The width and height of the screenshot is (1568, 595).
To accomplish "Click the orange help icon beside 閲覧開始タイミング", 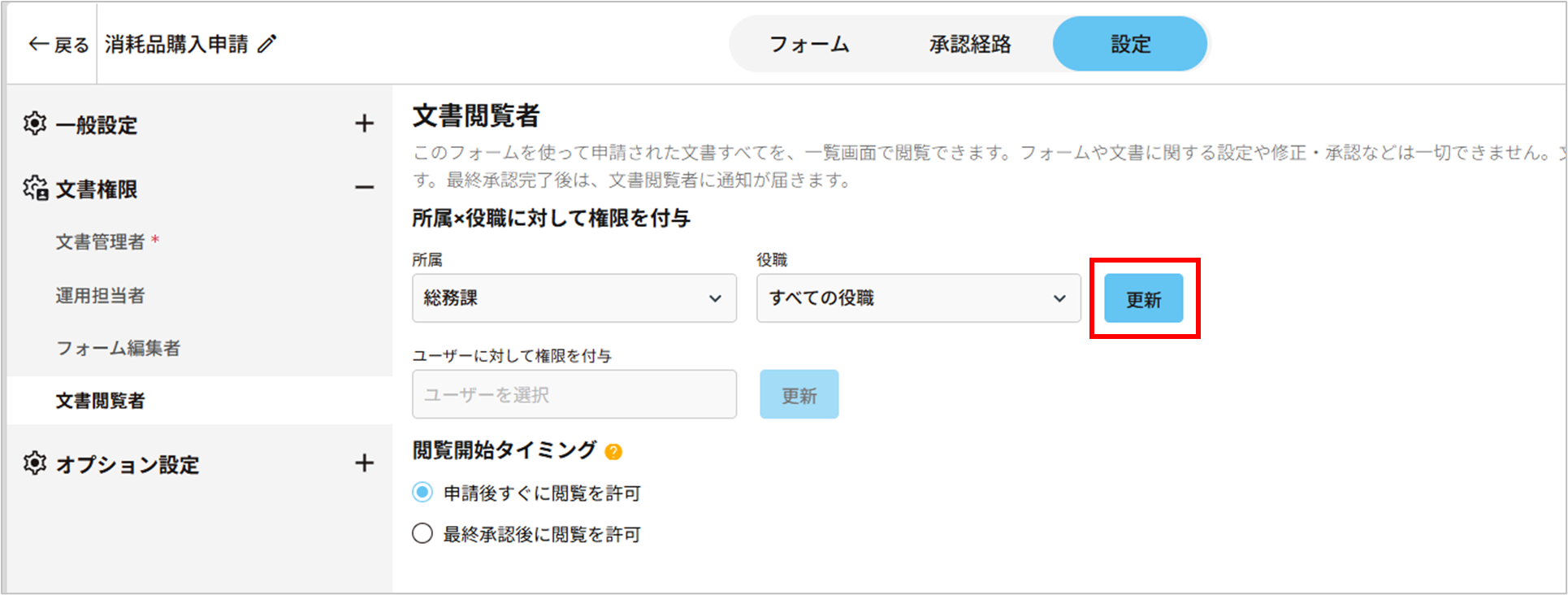I will tap(613, 452).
